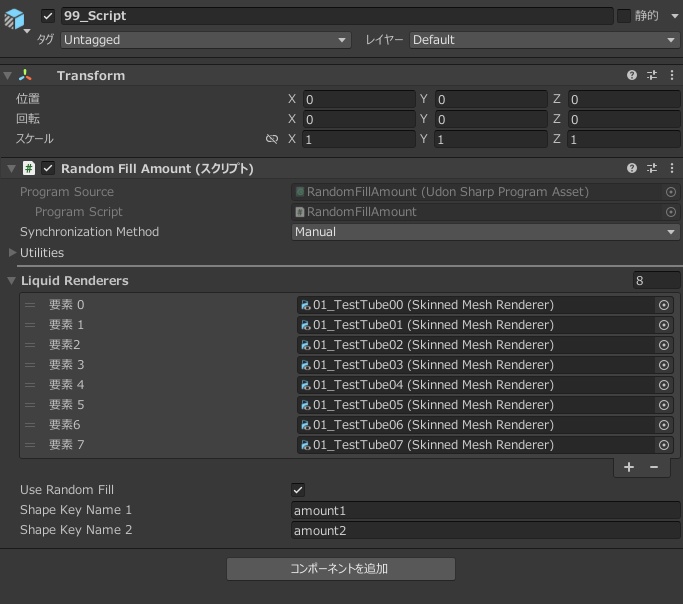Click the position Y value field
683x604 pixels.
click(x=491, y=99)
